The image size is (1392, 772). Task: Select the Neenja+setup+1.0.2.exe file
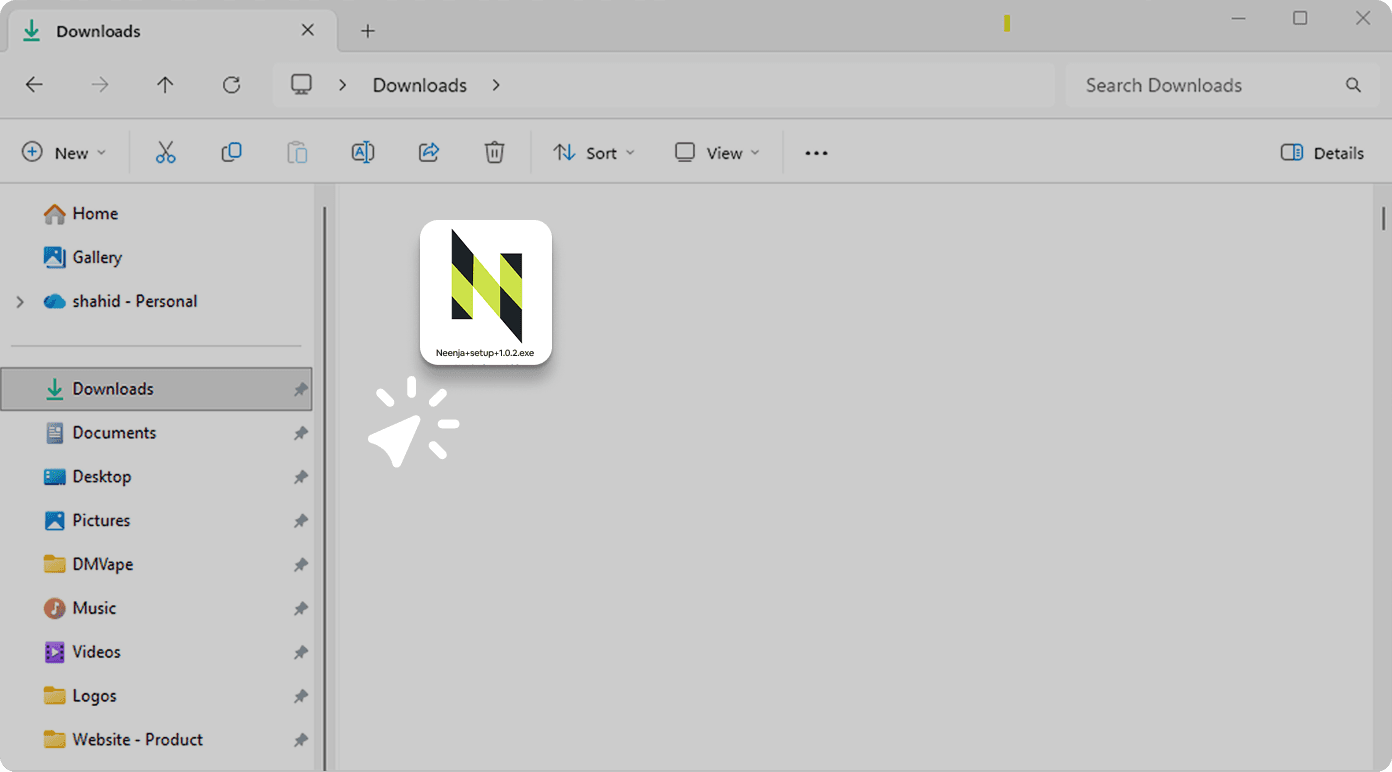[486, 292]
